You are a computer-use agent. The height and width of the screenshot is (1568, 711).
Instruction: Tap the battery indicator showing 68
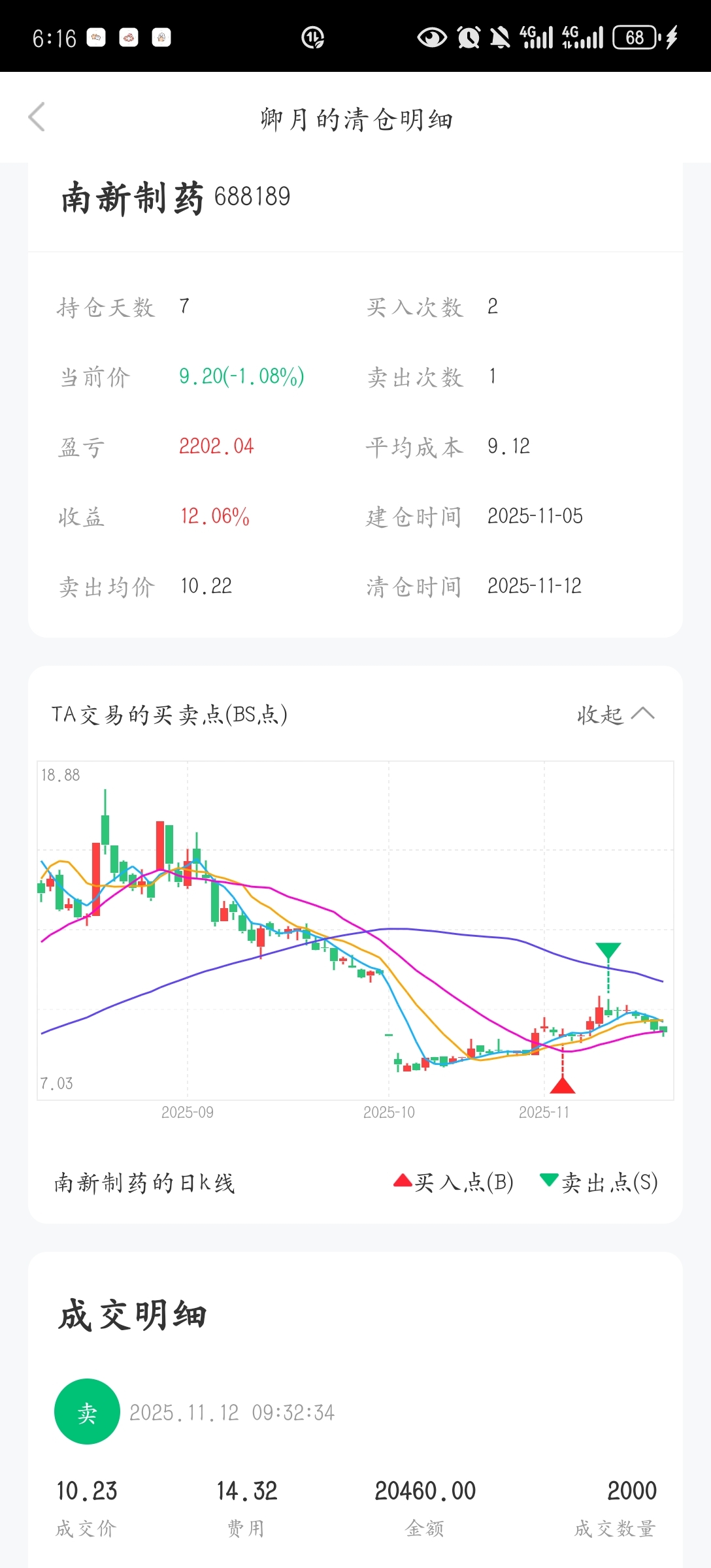[x=636, y=37]
